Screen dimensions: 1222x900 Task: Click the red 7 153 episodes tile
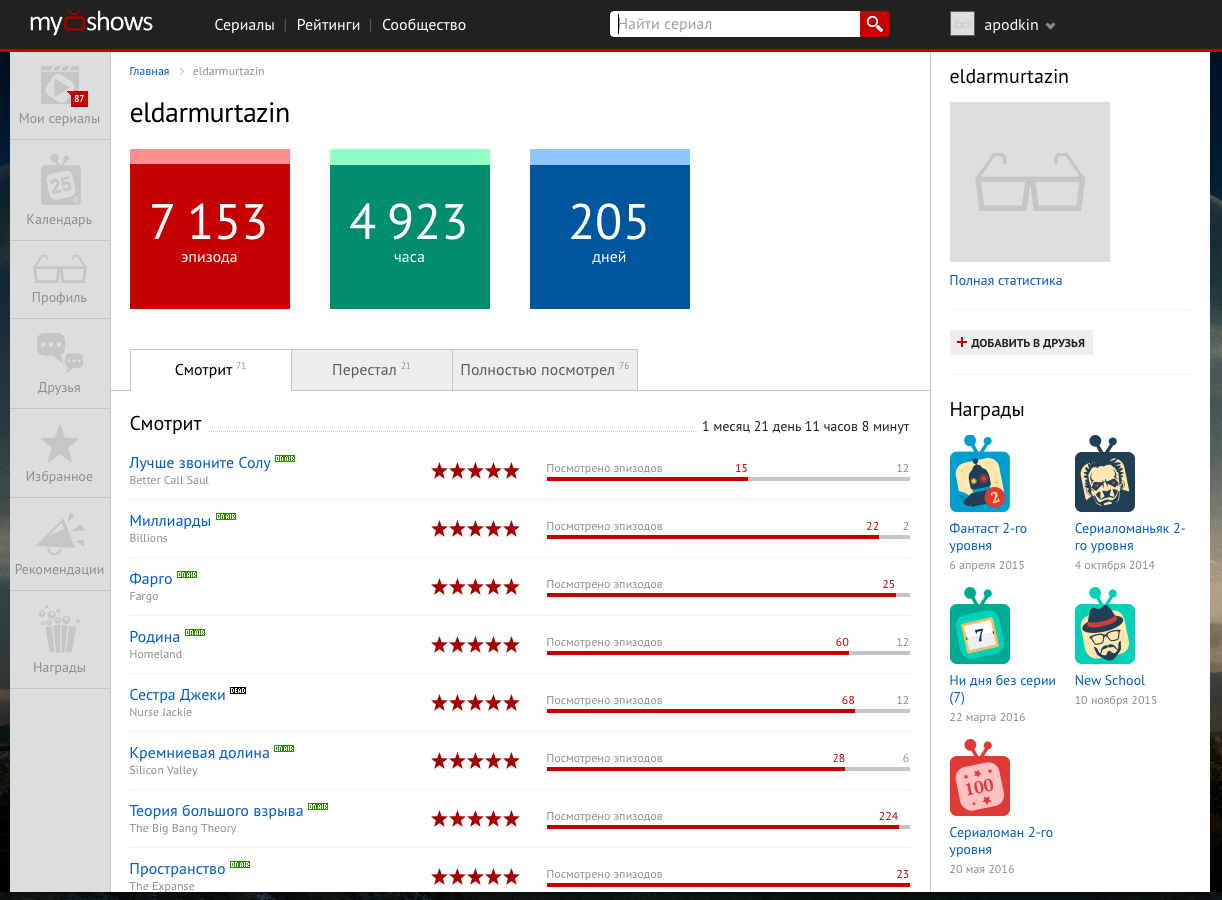pos(210,229)
